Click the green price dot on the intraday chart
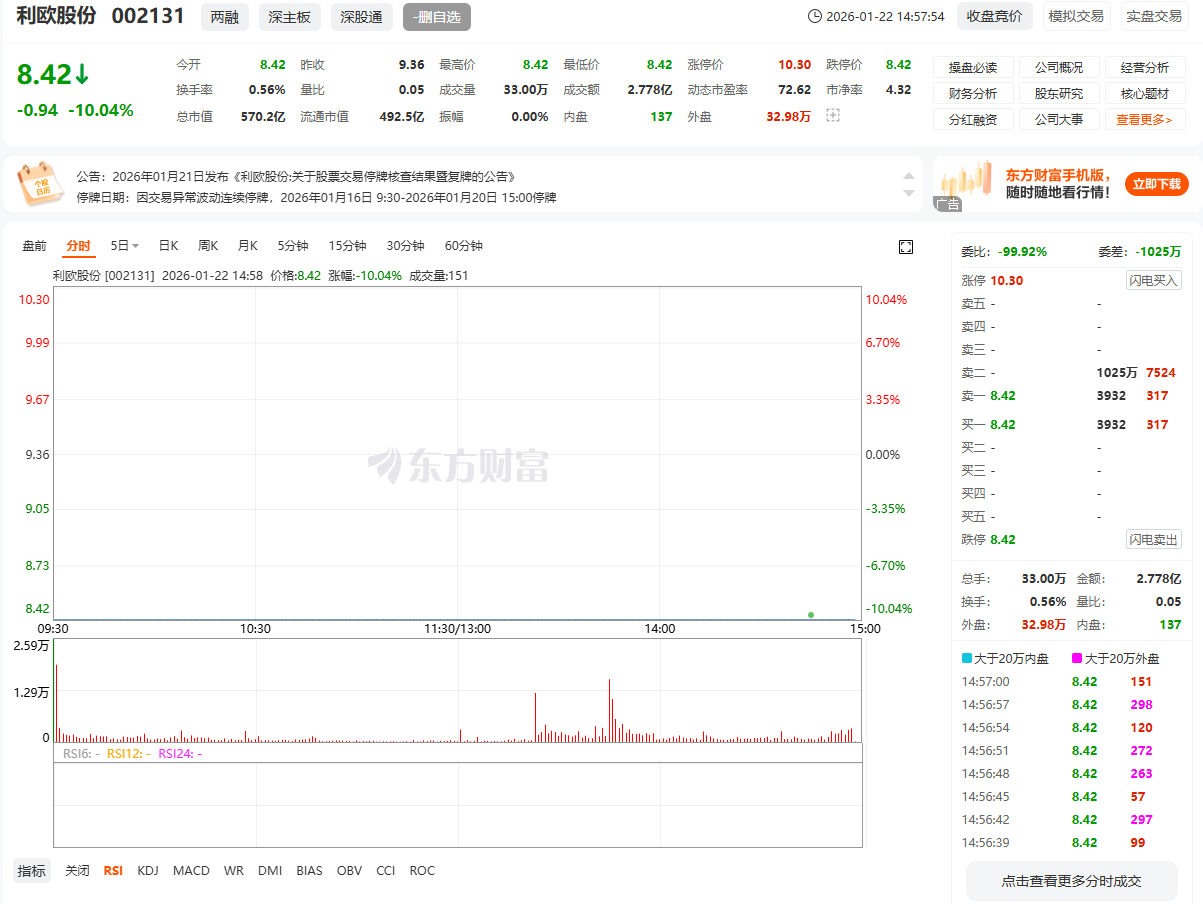The image size is (1203, 904). pyautogui.click(x=810, y=614)
